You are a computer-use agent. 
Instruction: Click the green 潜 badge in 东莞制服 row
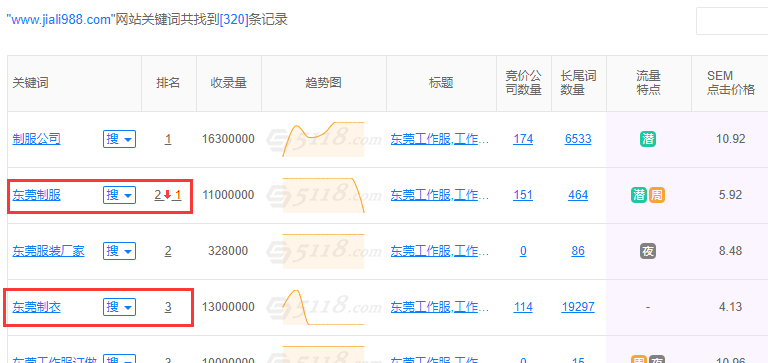tap(639, 195)
